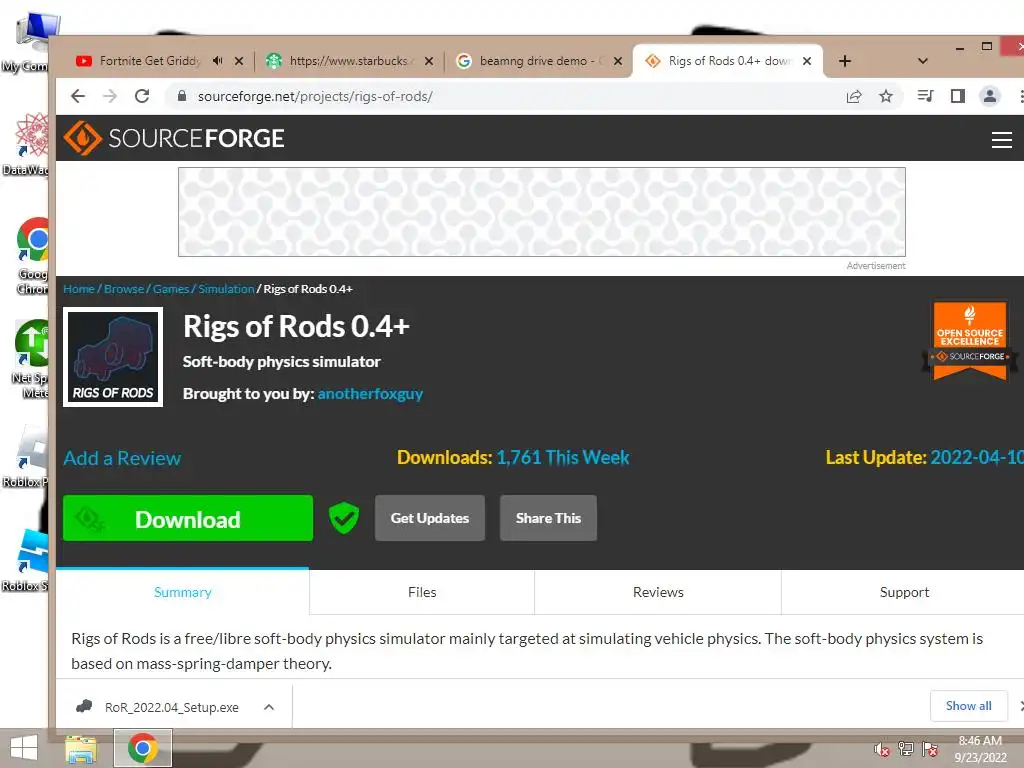This screenshot has height=768, width=1024.
Task: Click the Open Source Excellence badge
Action: [x=970, y=341]
